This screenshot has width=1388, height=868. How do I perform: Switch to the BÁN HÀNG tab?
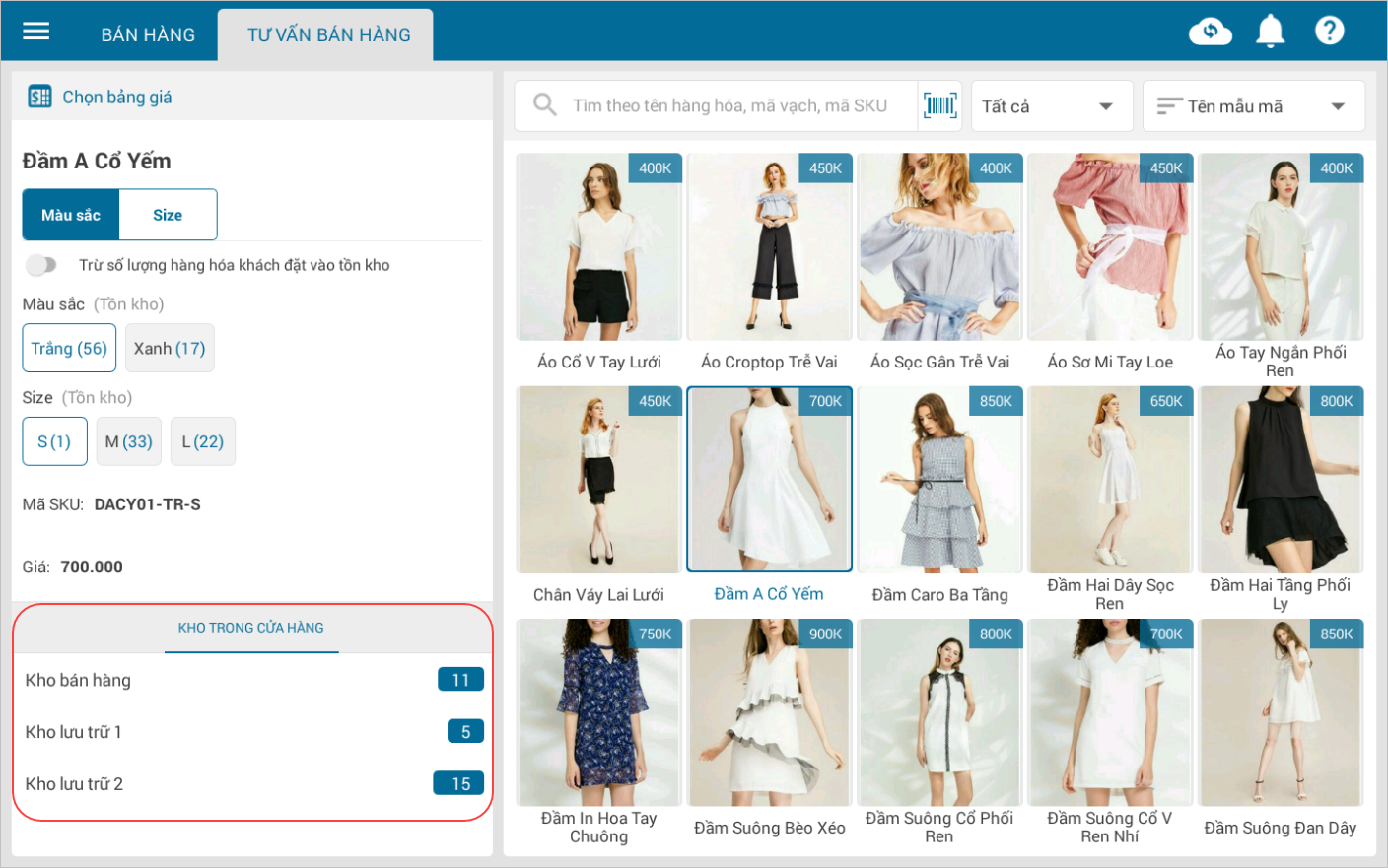point(148,35)
